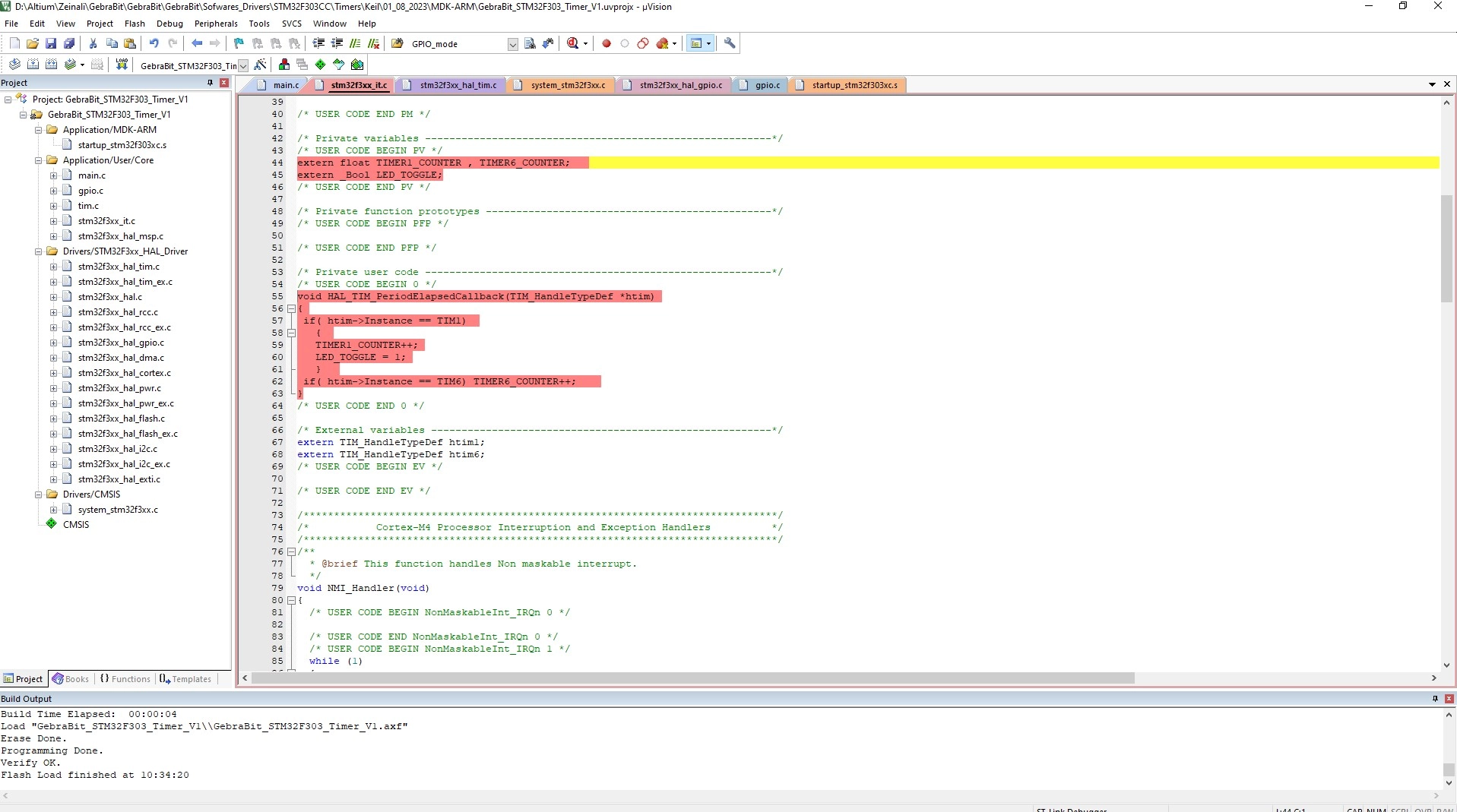Open the Flash menu
The height and width of the screenshot is (812, 1457).
(x=135, y=24)
